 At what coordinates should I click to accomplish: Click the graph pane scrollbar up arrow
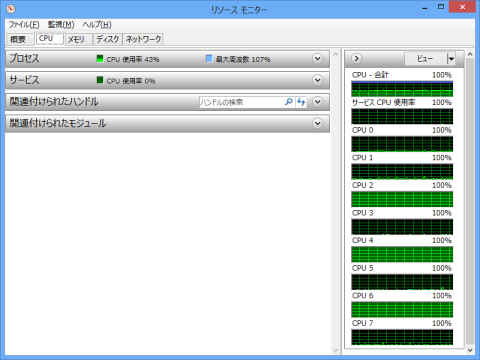(x=470, y=54)
